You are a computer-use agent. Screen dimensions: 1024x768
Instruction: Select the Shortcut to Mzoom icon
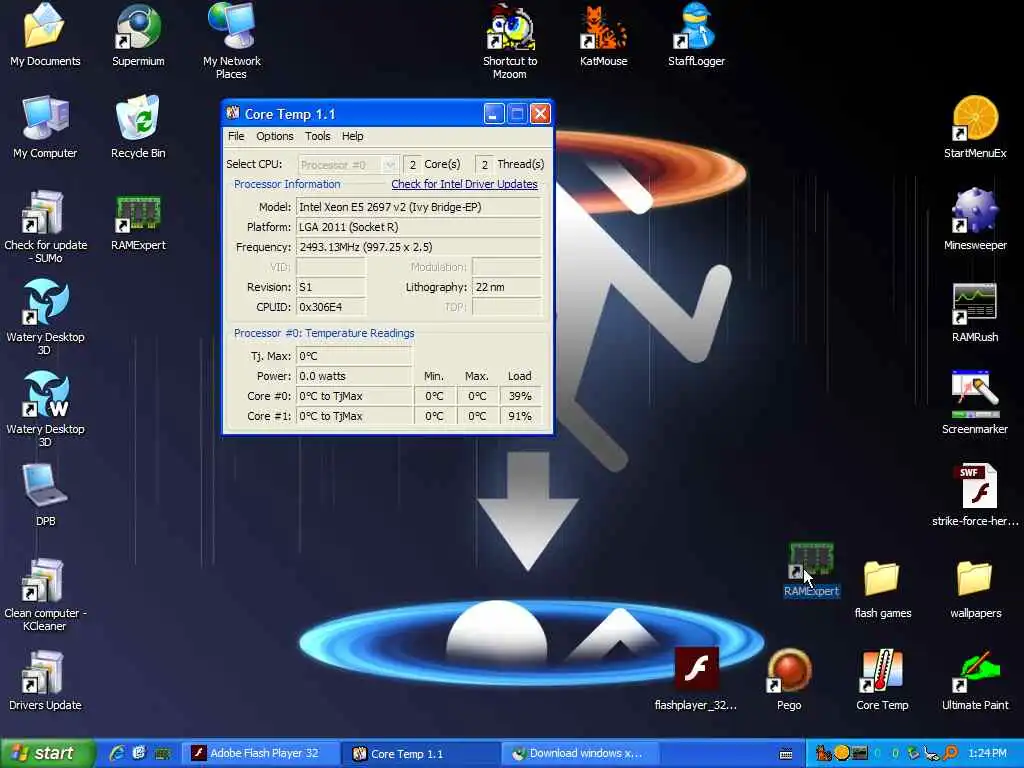[x=509, y=39]
